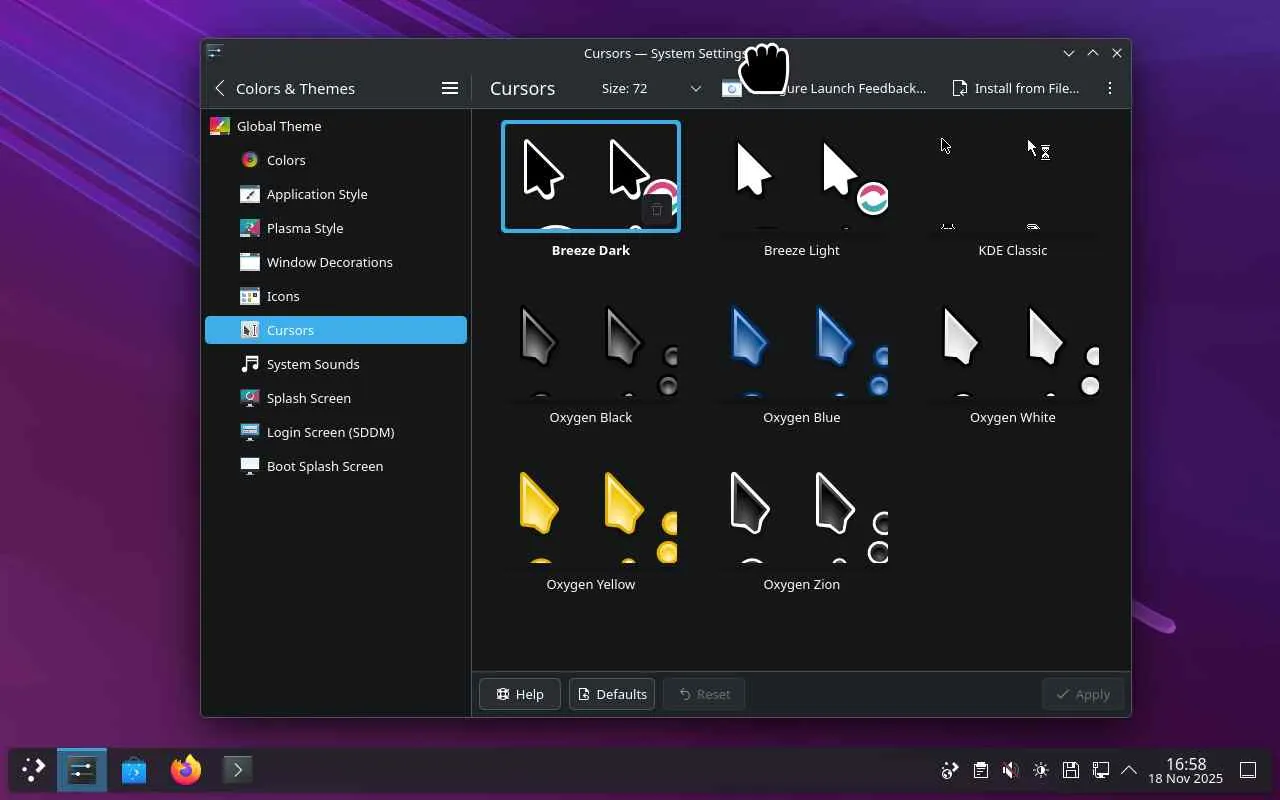1280x800 pixels.
Task: Open the brightness tray icon
Action: 1040,770
